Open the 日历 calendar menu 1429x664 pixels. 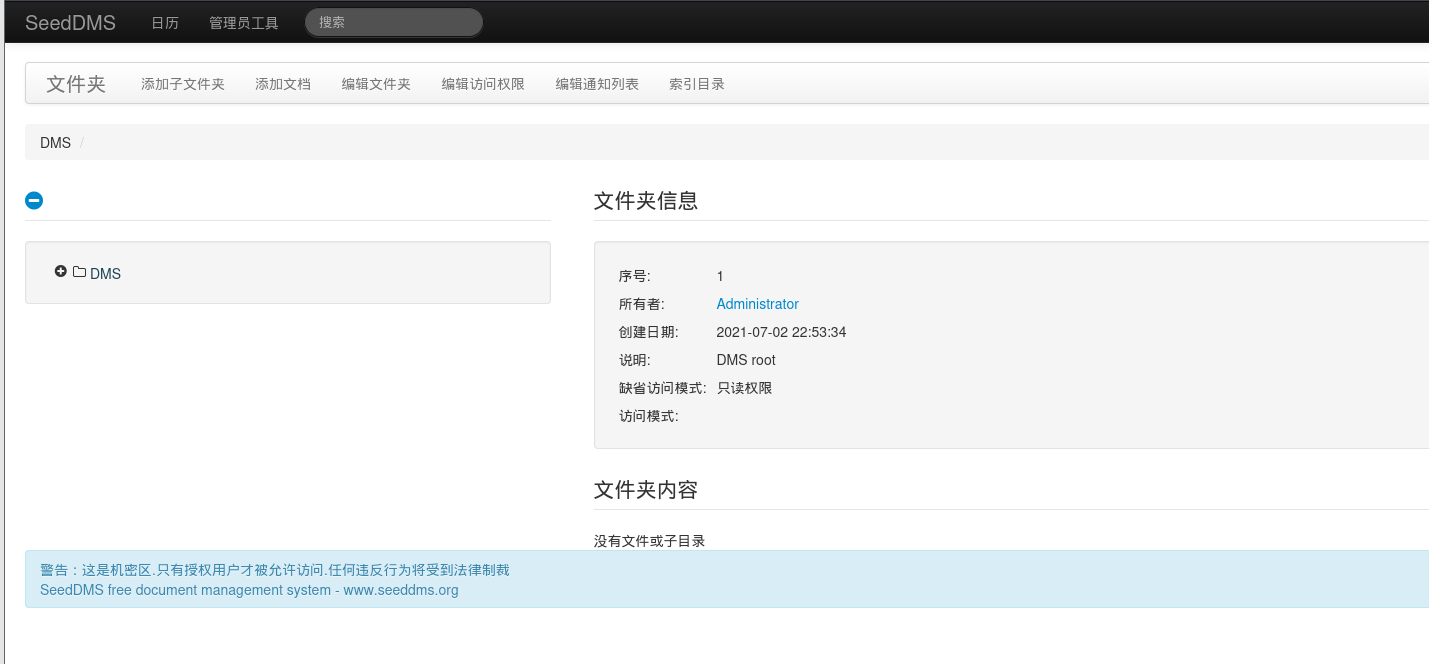165,23
